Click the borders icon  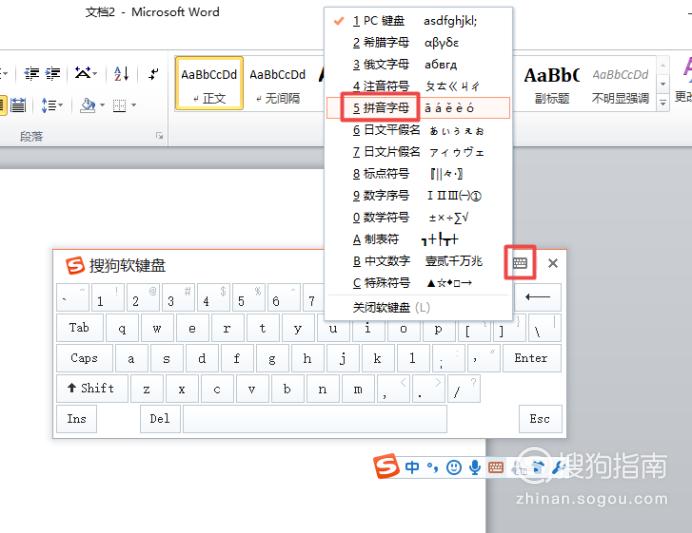click(119, 105)
